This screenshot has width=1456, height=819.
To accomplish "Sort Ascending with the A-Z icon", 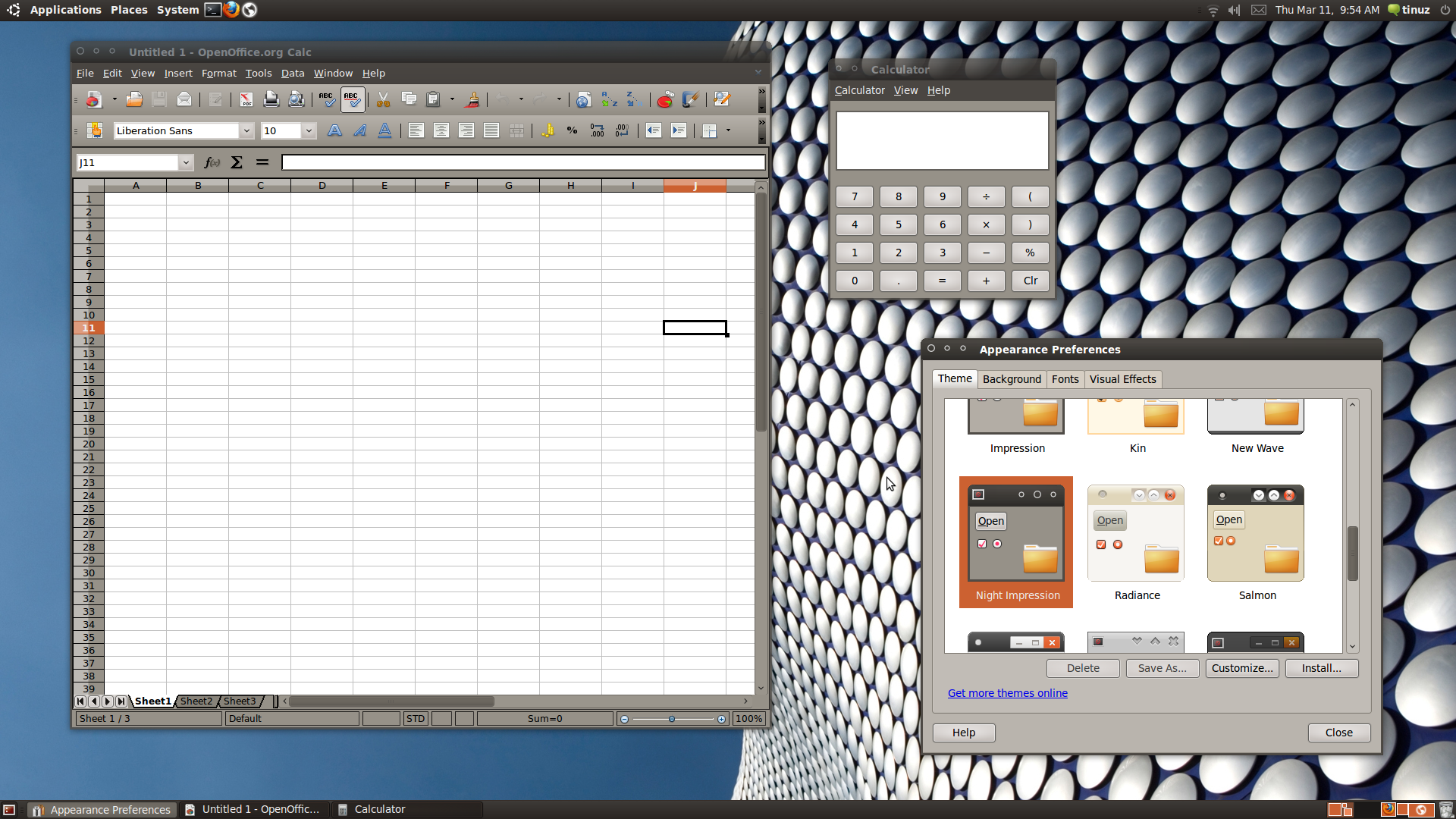I will (609, 99).
